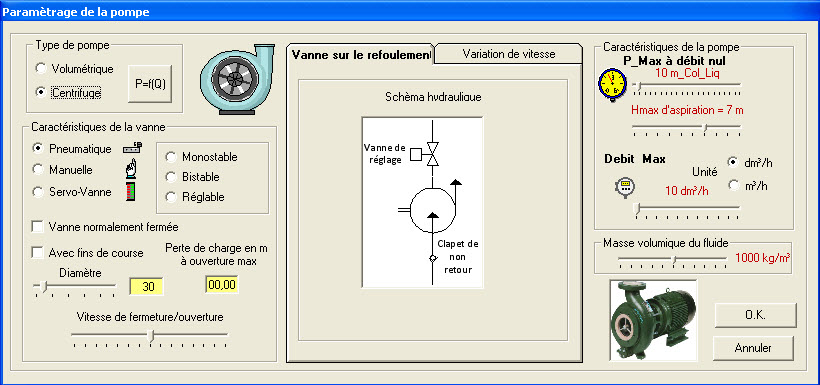Select Centrifuge pump type

point(67,93)
